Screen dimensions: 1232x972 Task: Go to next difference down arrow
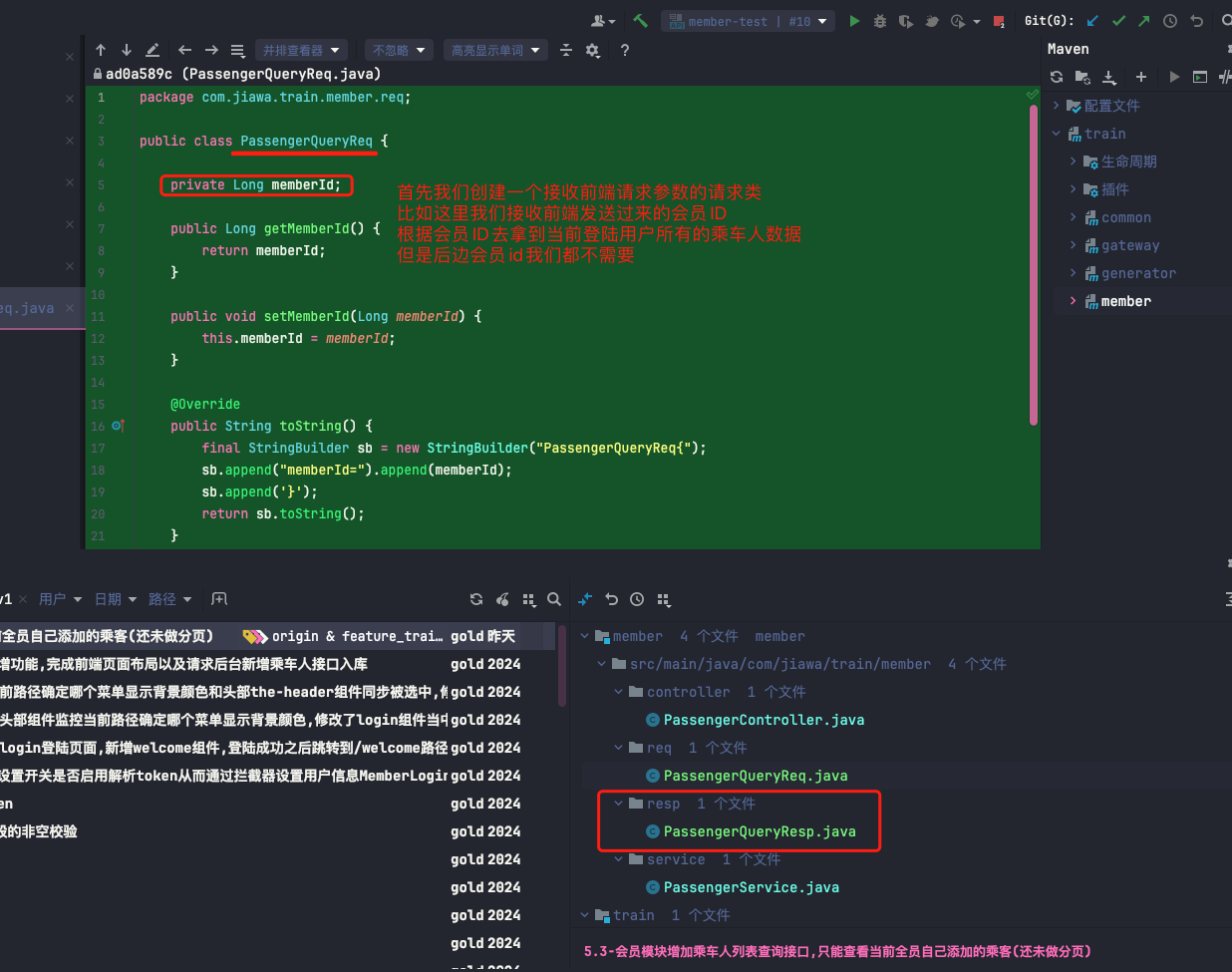pyautogui.click(x=126, y=50)
